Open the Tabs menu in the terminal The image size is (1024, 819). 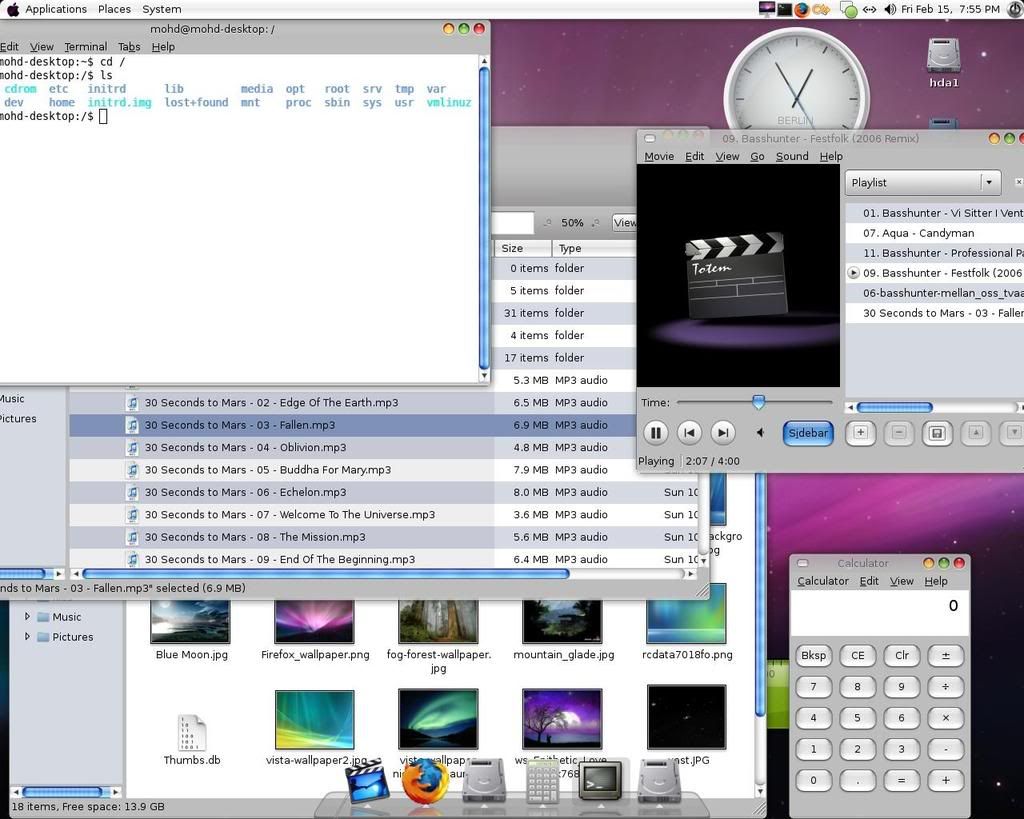(x=129, y=46)
